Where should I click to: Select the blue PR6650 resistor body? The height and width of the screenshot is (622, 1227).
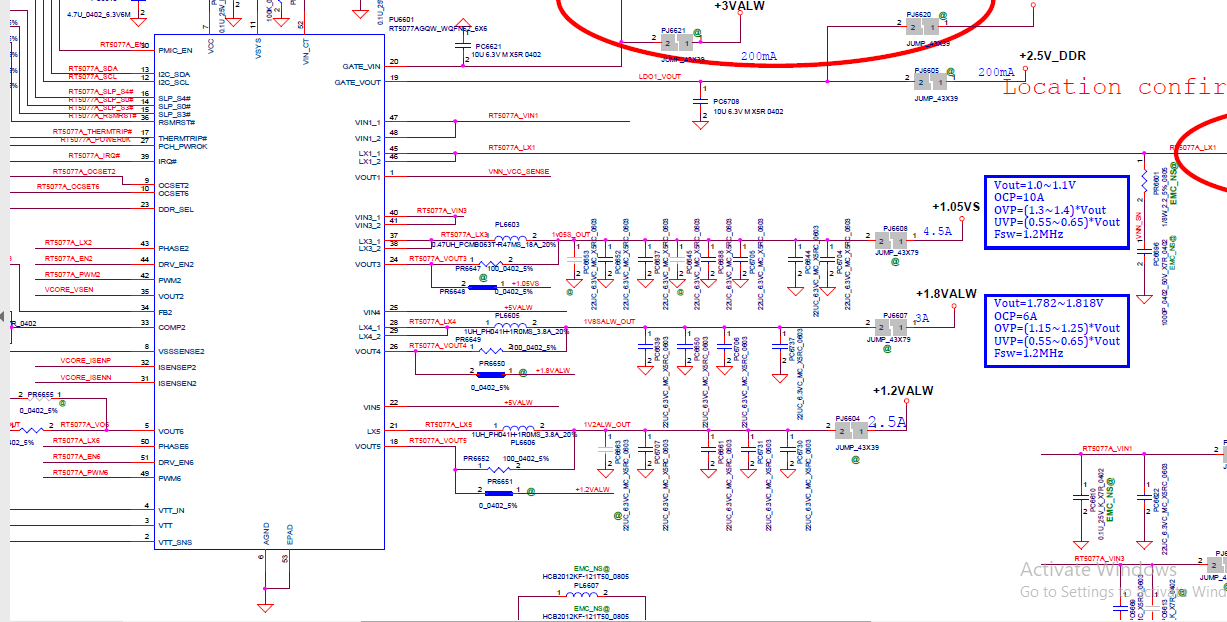(490, 375)
